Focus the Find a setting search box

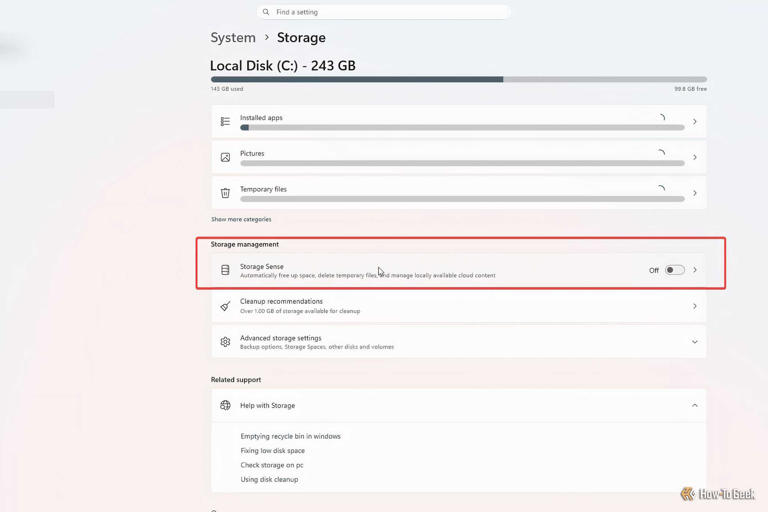384,12
